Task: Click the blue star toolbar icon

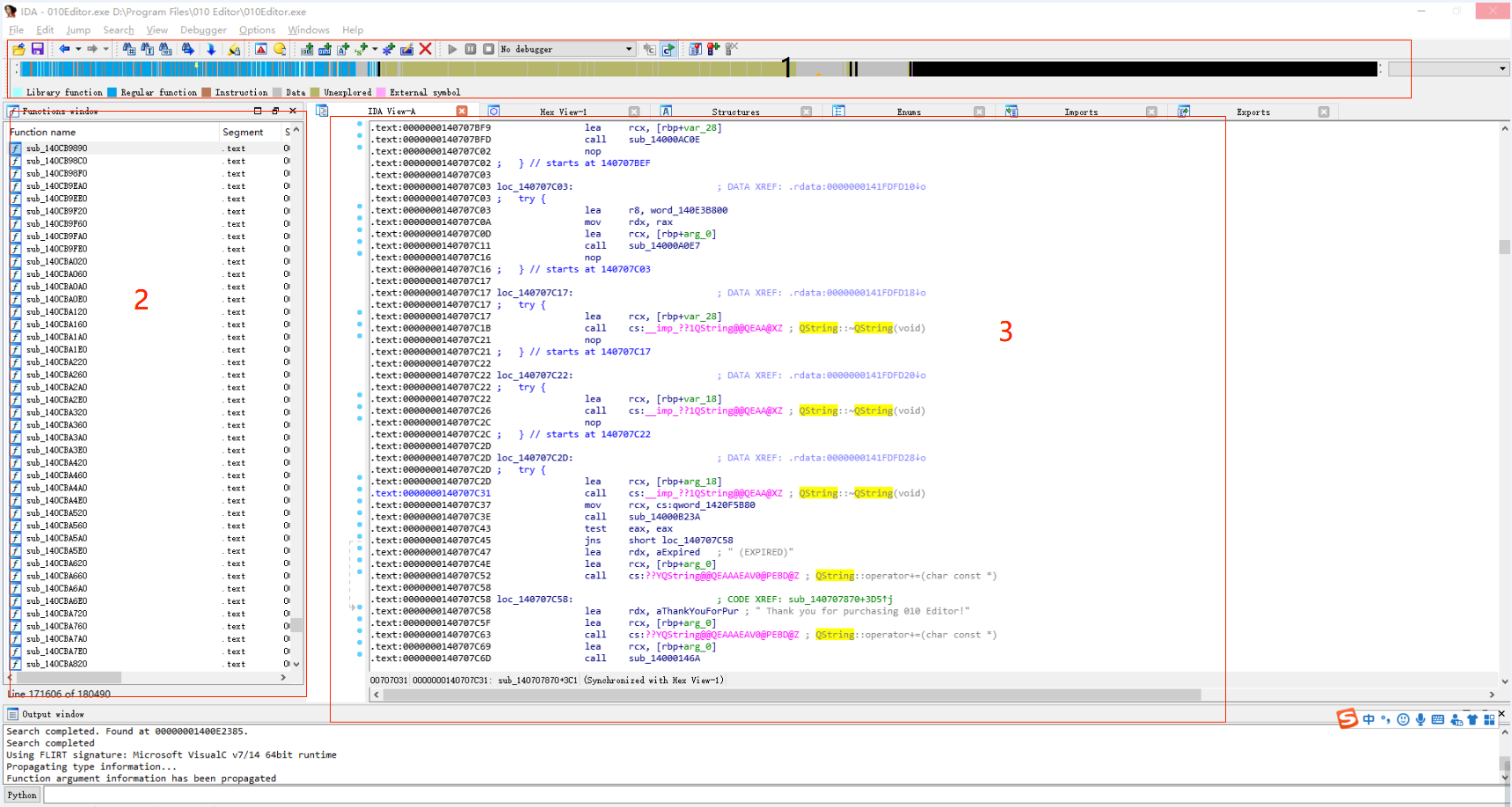Action: point(388,49)
